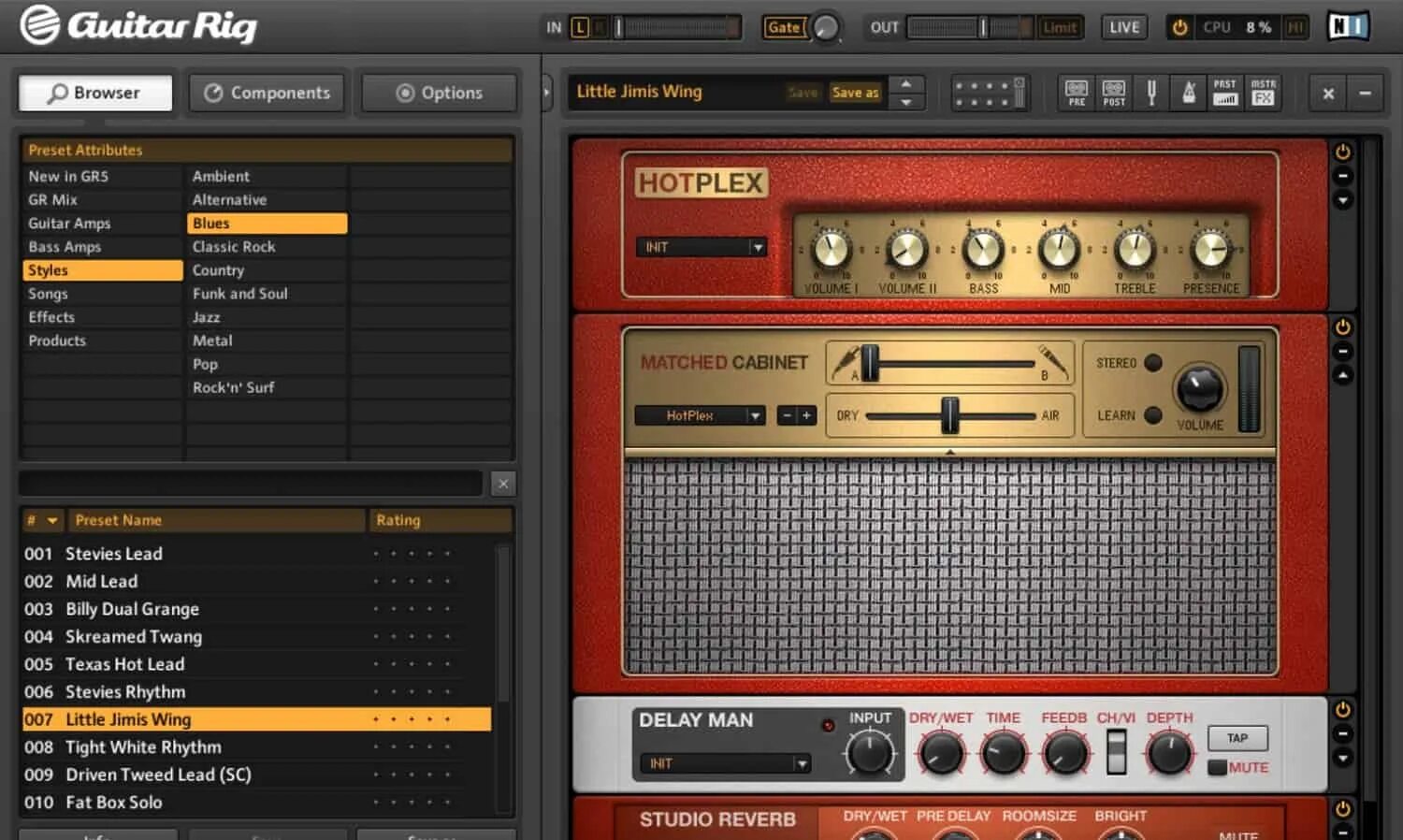Click Hotplex Treble knob
This screenshot has height=840, width=1403.
pyautogui.click(x=1135, y=250)
